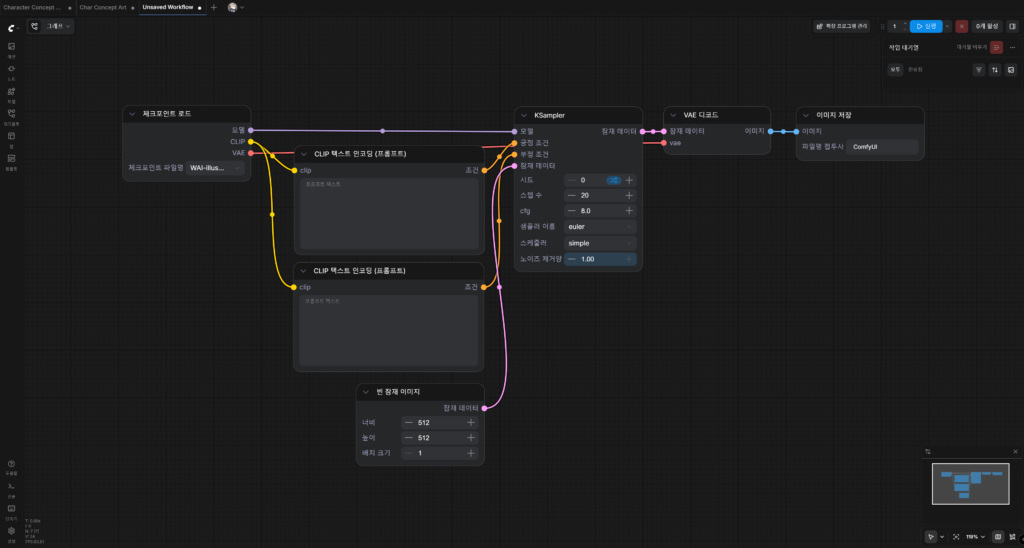
Task: Click the sort icon in queue panel
Action: 995,70
